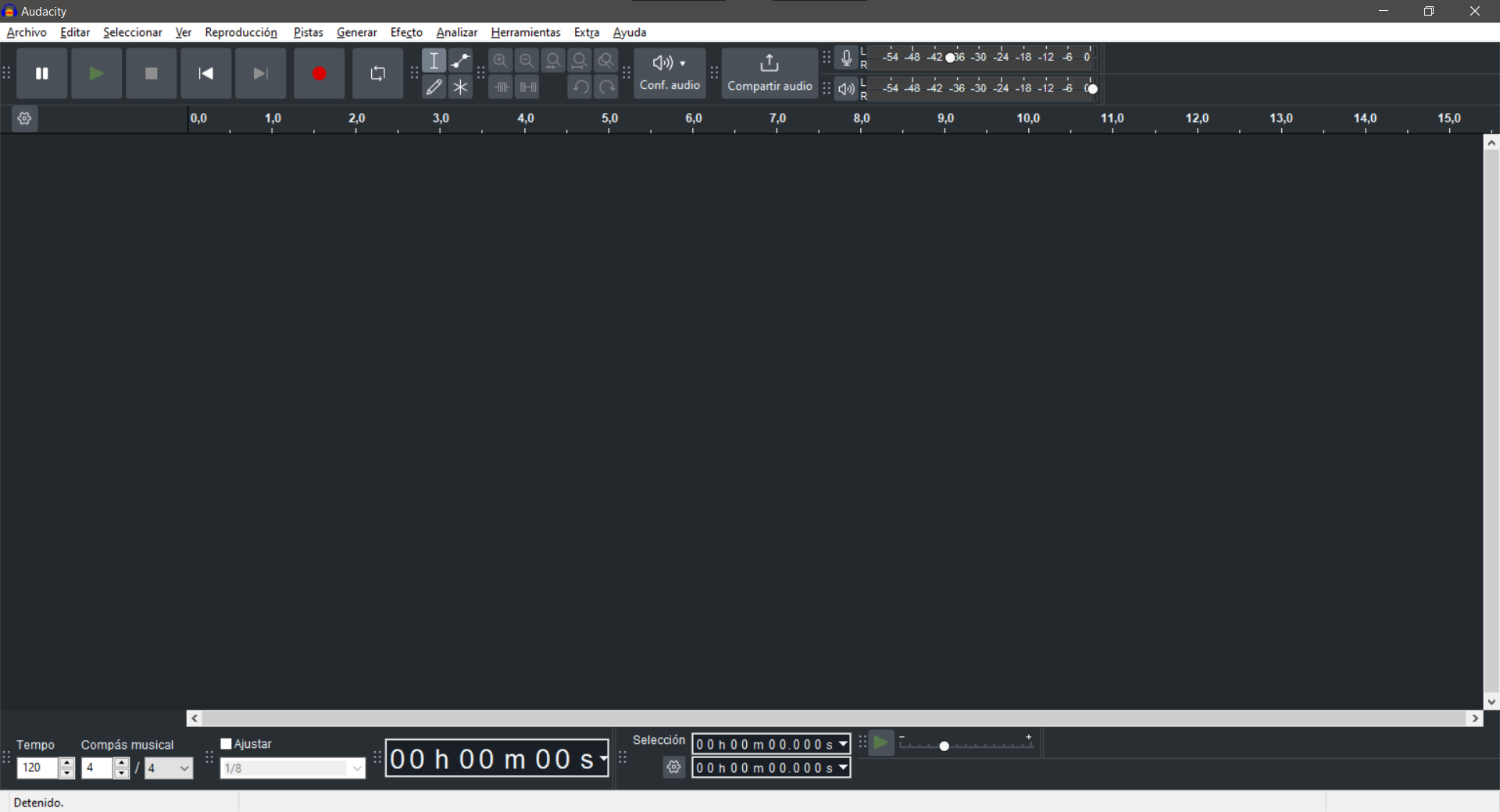Screen dimensions: 1500x812
Task: Start playback with the green Play button
Action: 97,73
